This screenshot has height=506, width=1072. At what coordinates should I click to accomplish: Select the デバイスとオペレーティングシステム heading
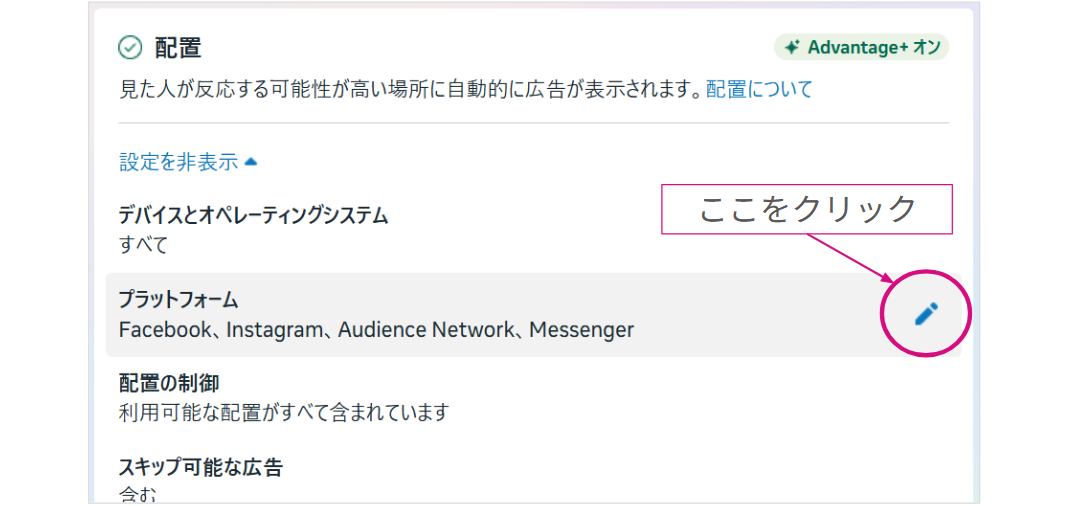tap(253, 215)
